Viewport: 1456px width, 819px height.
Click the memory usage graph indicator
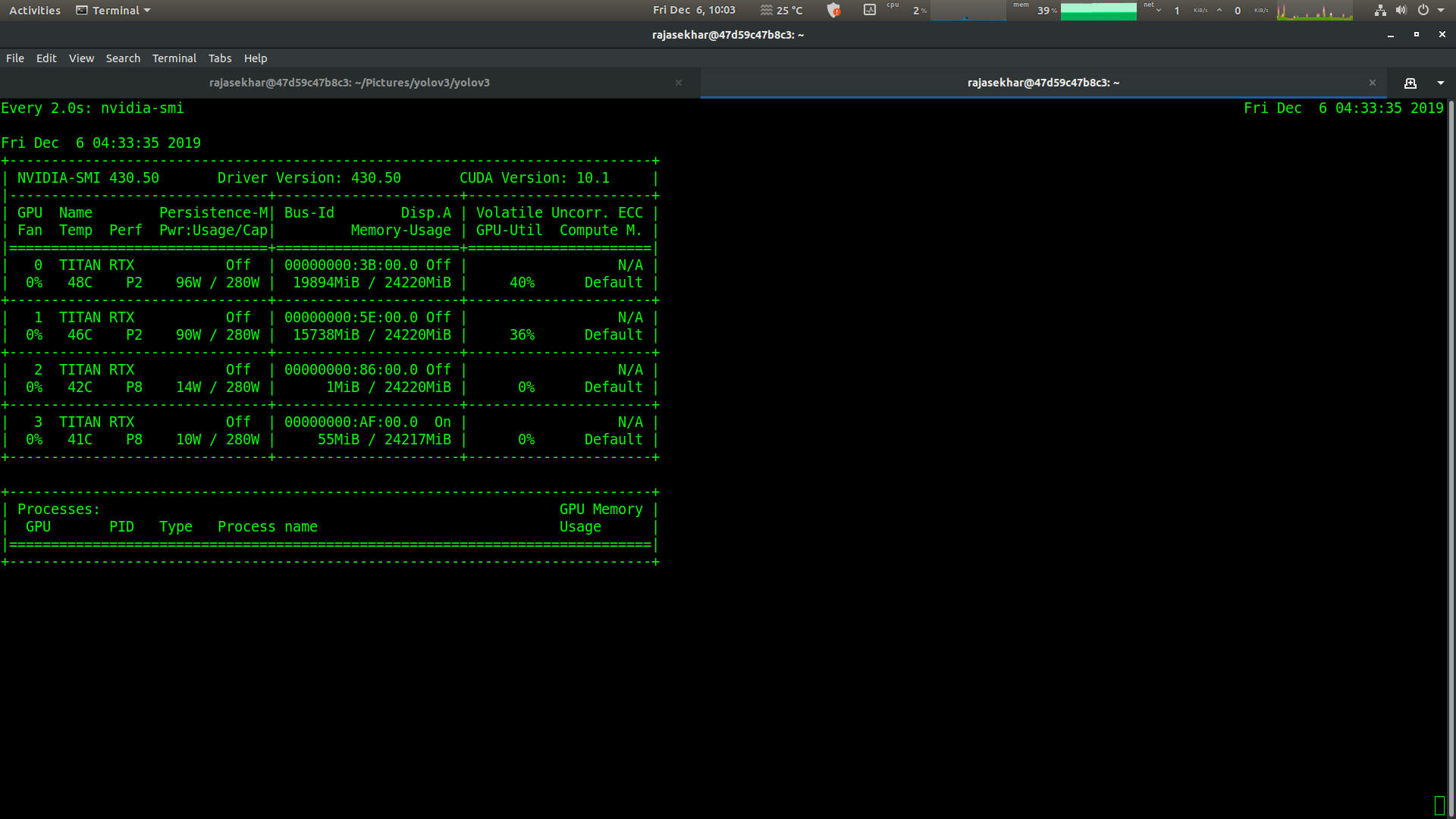click(1097, 11)
